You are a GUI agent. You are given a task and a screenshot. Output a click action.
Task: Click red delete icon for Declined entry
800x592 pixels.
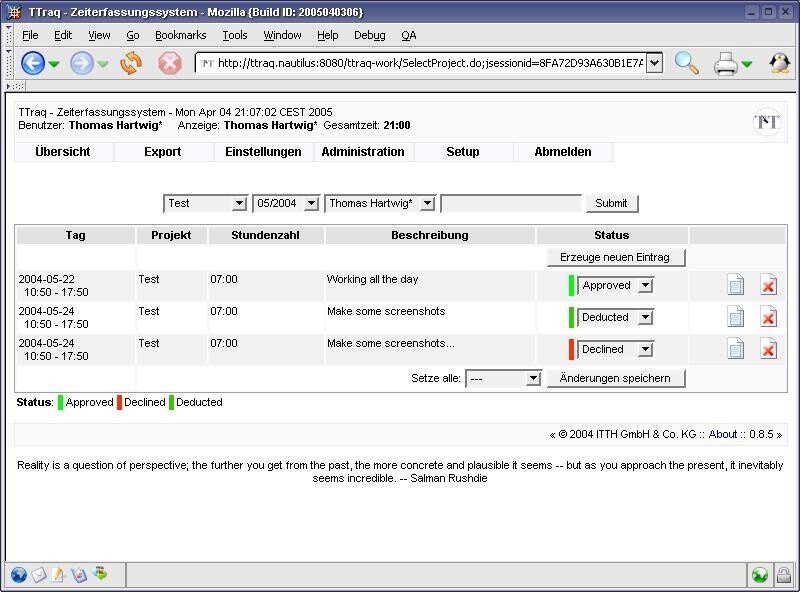(x=768, y=349)
